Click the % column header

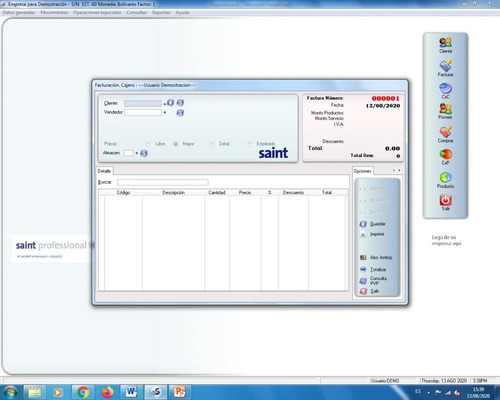pos(270,192)
